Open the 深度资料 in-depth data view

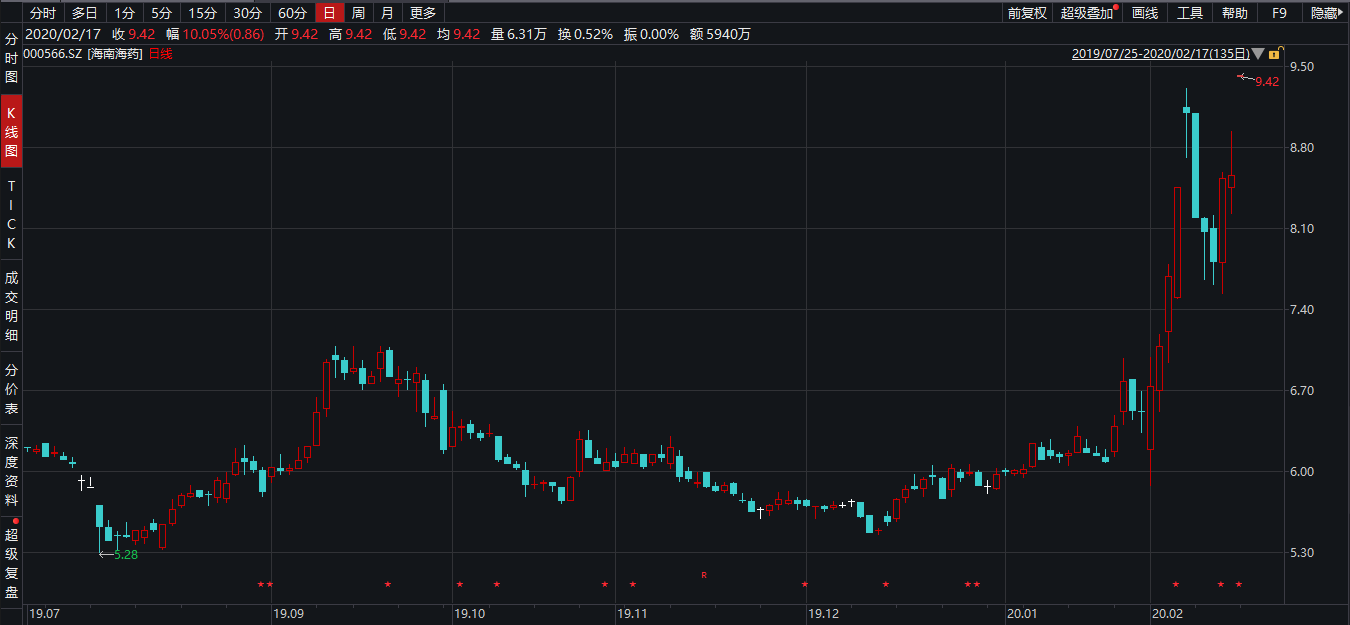click(12, 471)
